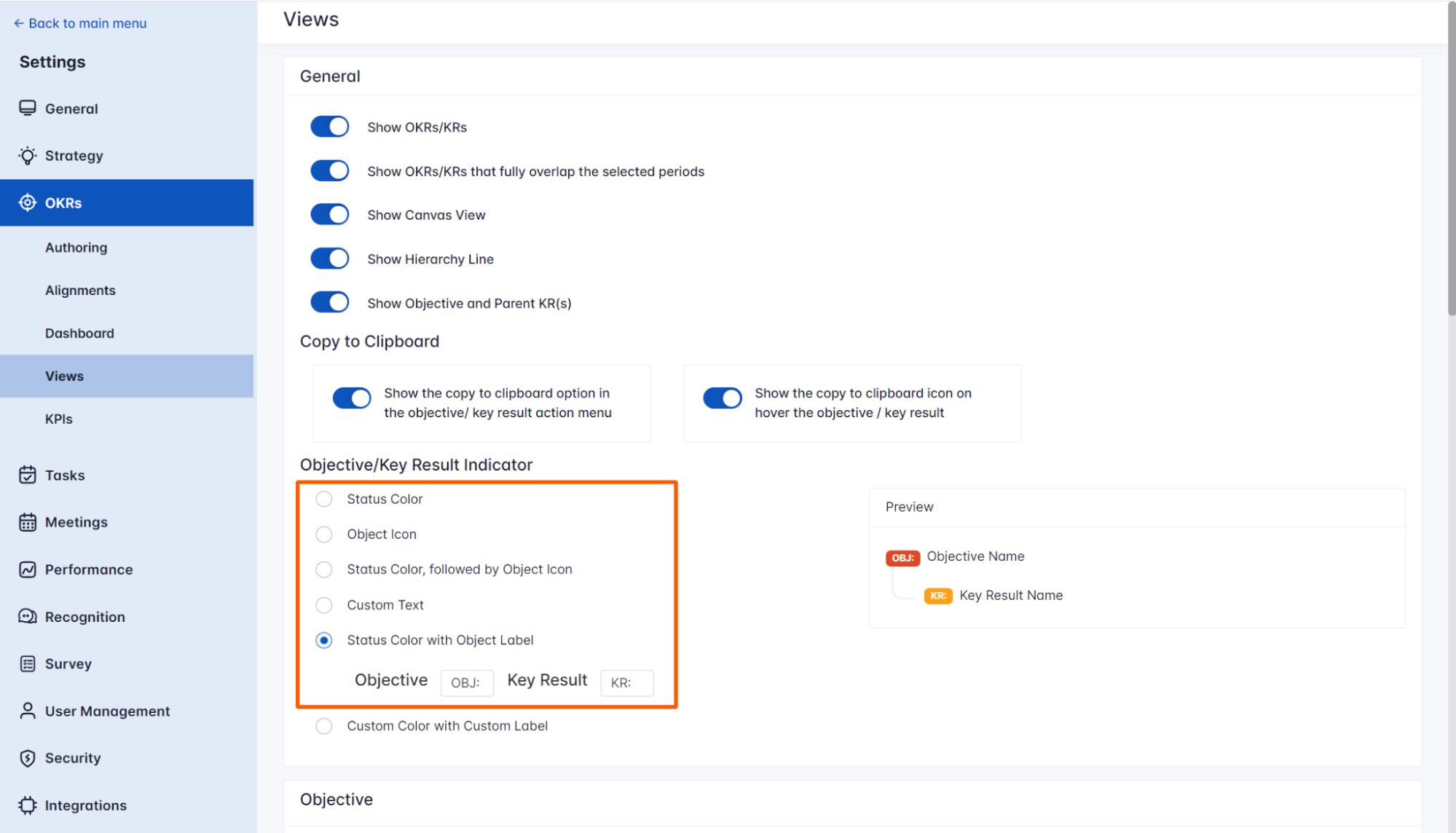The width and height of the screenshot is (1456, 833).
Task: Go to the Alignments settings page
Action: (80, 291)
